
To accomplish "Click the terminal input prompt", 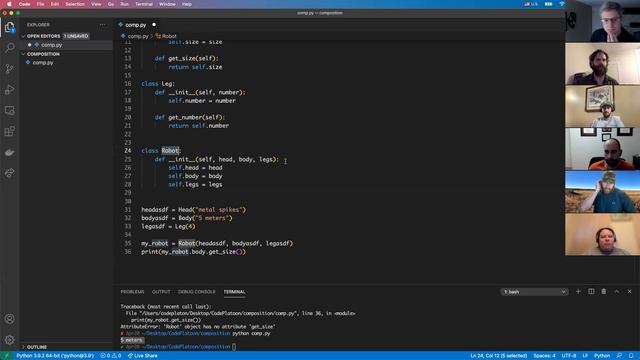I will [234, 347].
